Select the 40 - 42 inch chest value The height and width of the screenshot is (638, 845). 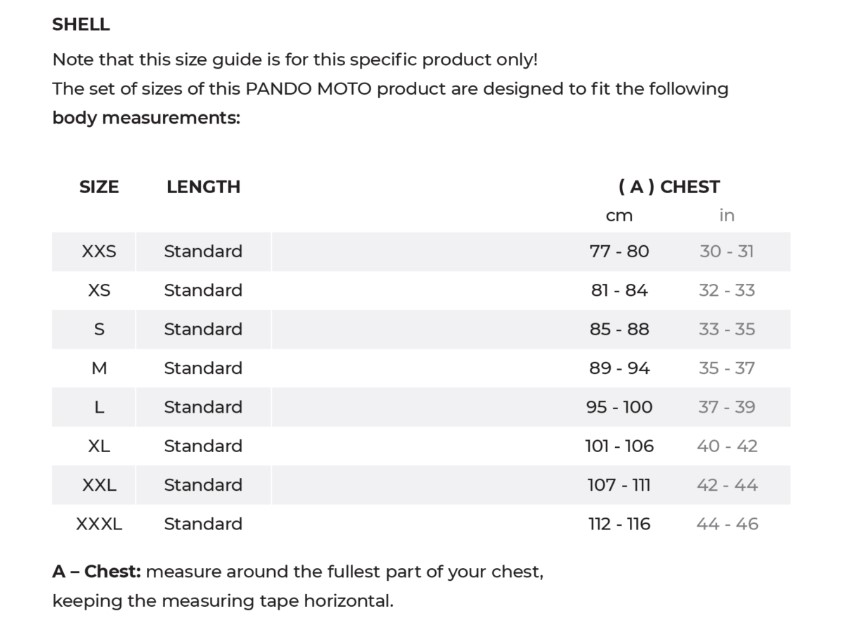[x=727, y=446]
